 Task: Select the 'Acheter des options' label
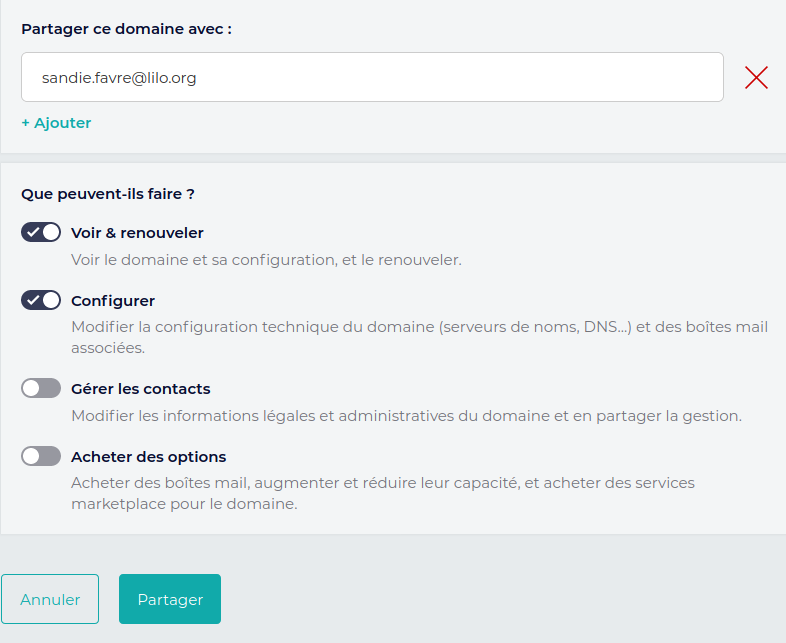point(149,457)
